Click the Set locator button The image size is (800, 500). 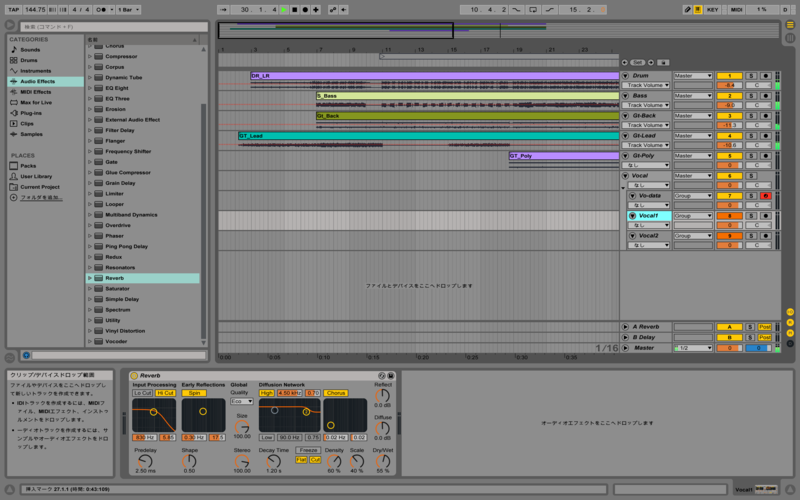coord(637,62)
